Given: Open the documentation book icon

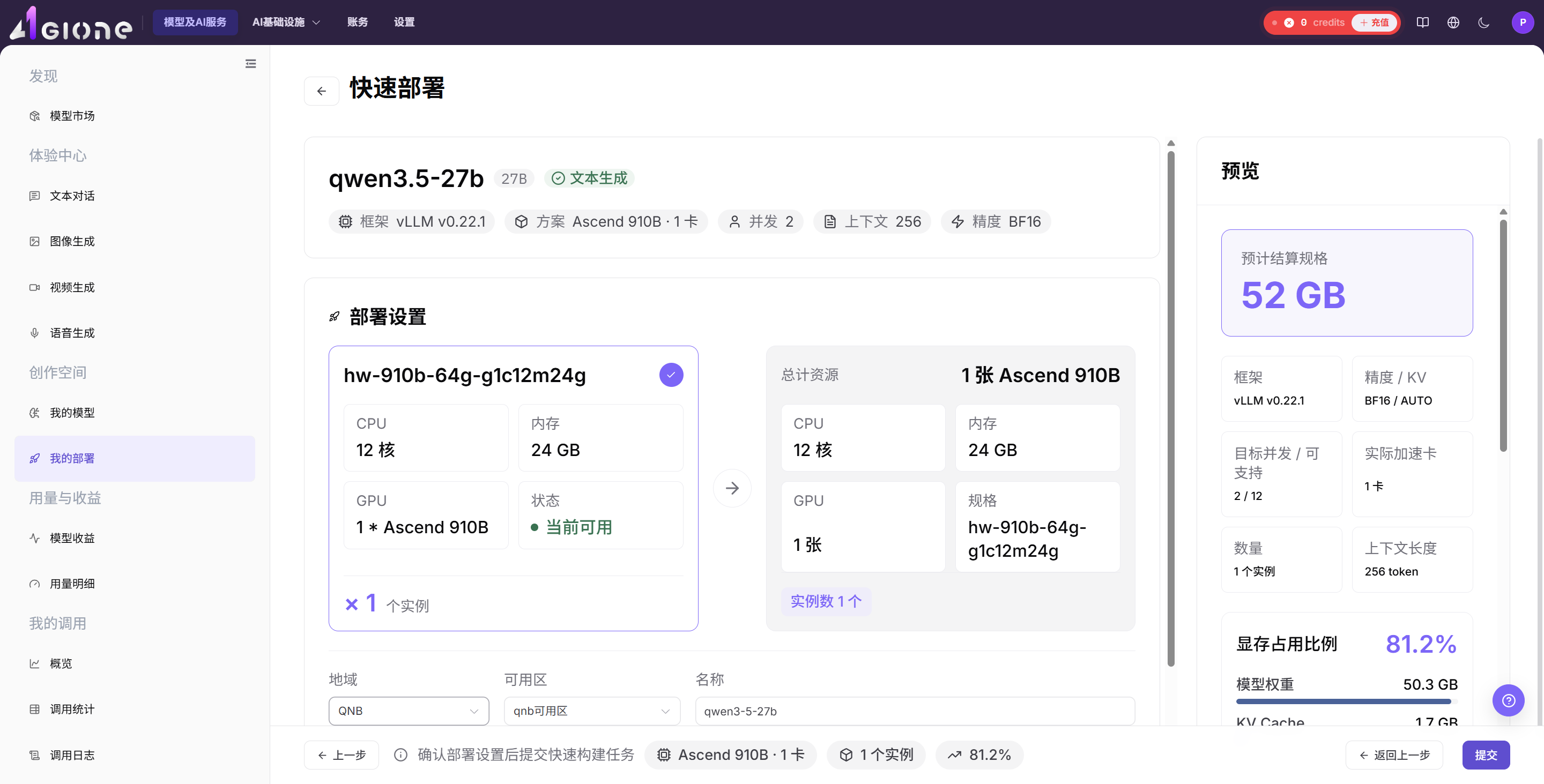Looking at the screenshot, I should coord(1422,22).
